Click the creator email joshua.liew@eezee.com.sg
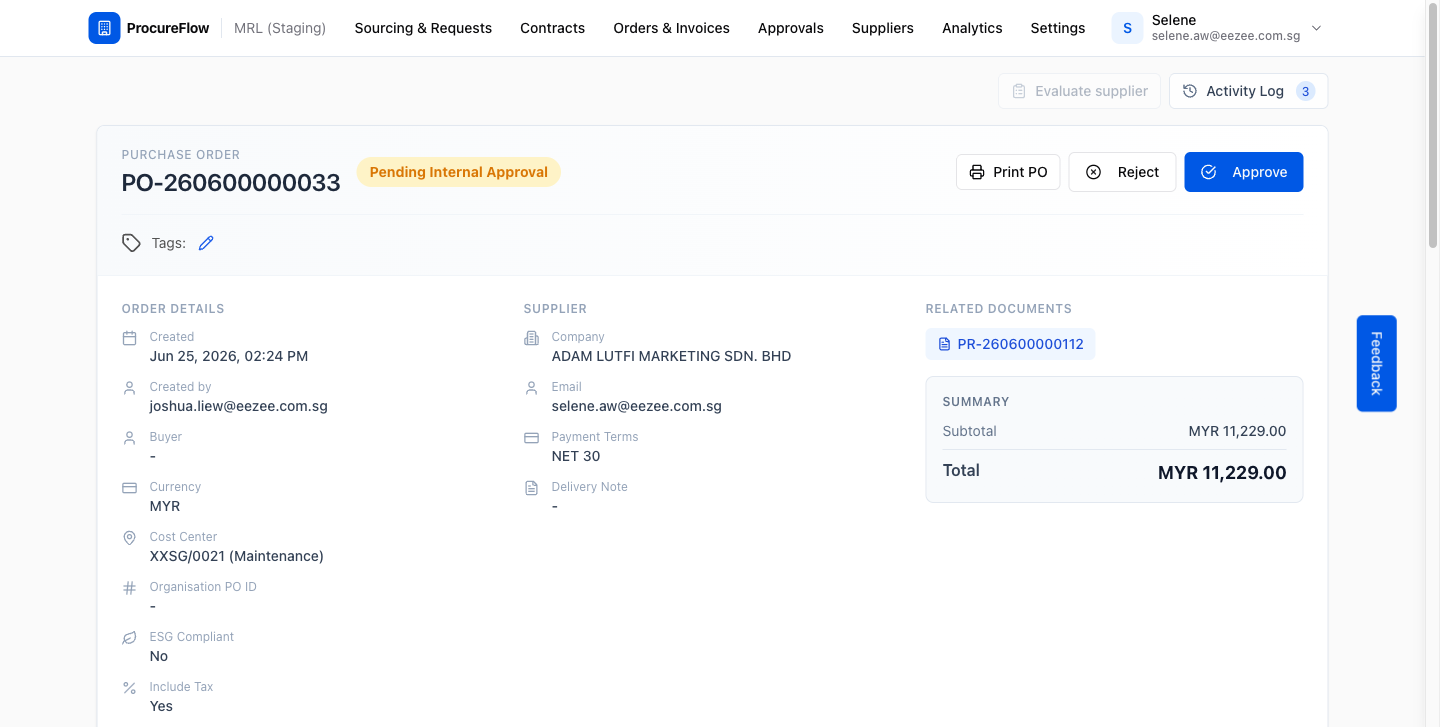 click(x=239, y=406)
